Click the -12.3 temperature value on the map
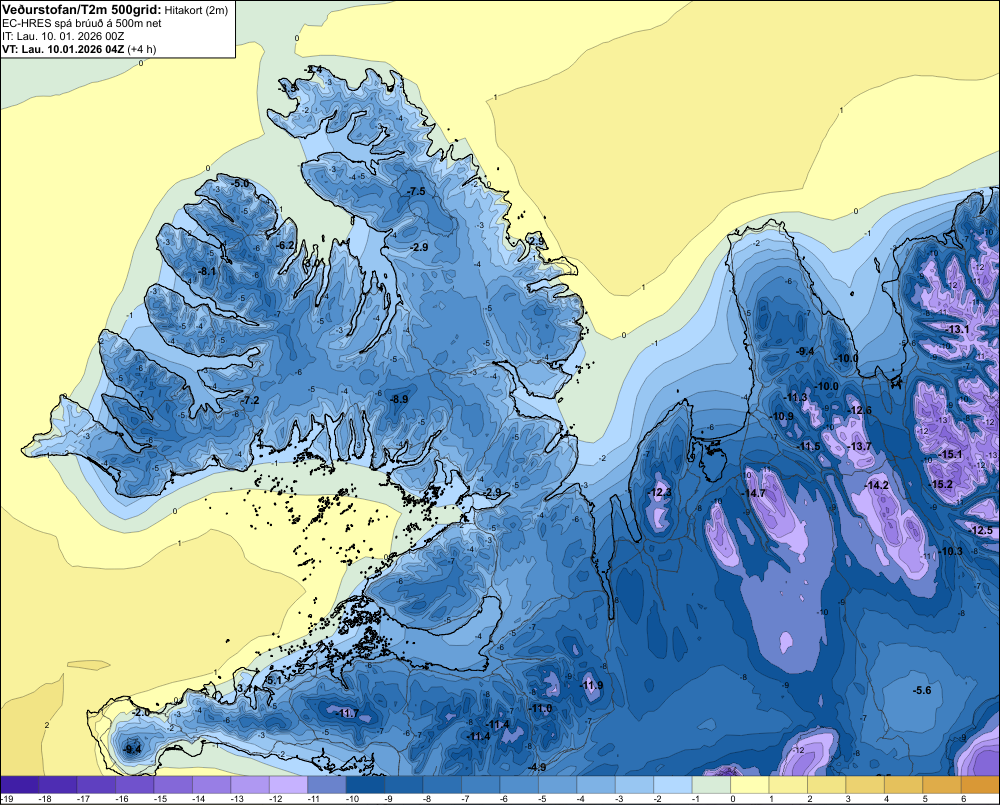Viewport: 1000px width, 805px height. pyautogui.click(x=659, y=492)
